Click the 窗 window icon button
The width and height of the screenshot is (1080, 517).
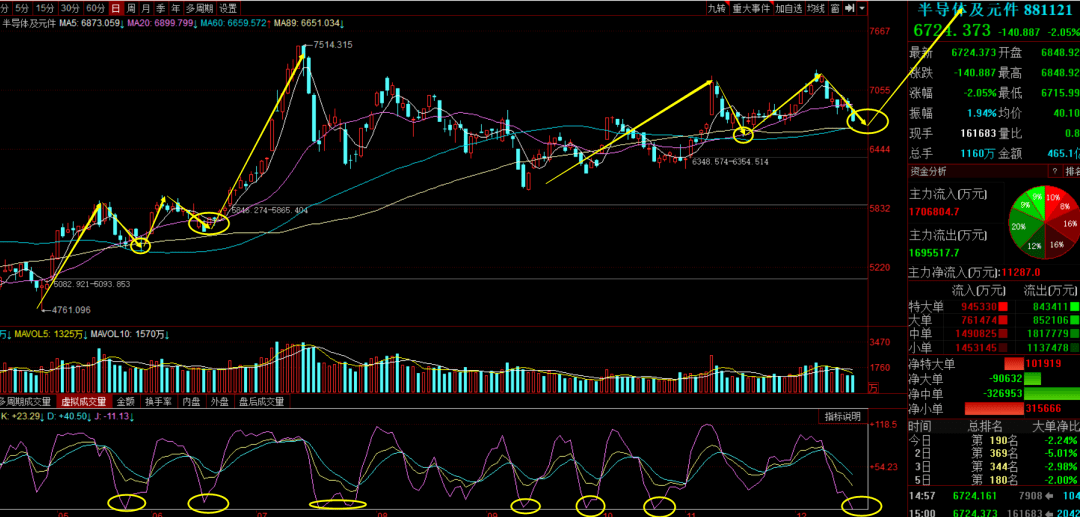pyautogui.click(x=833, y=8)
